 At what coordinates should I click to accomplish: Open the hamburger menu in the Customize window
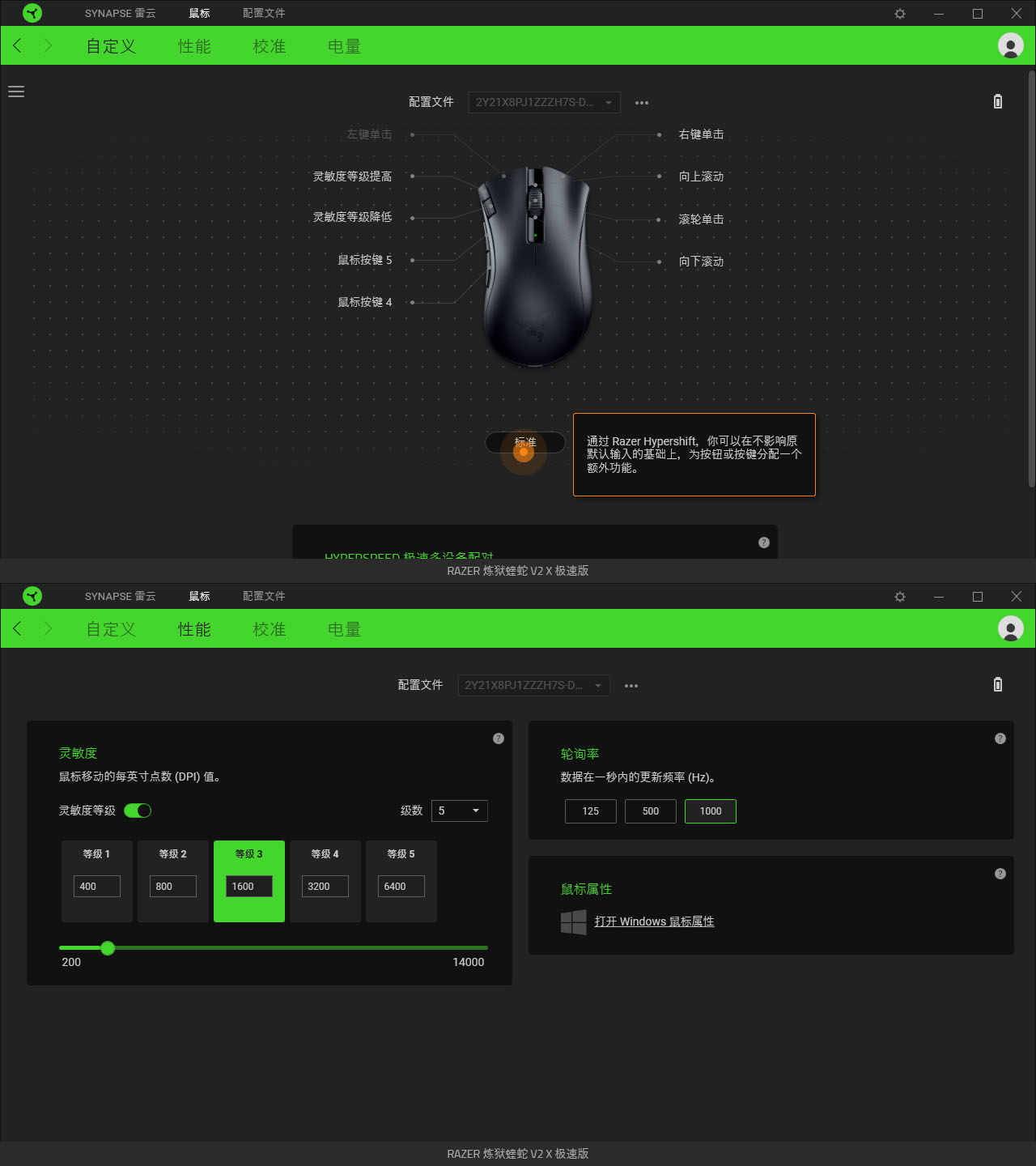pos(16,91)
